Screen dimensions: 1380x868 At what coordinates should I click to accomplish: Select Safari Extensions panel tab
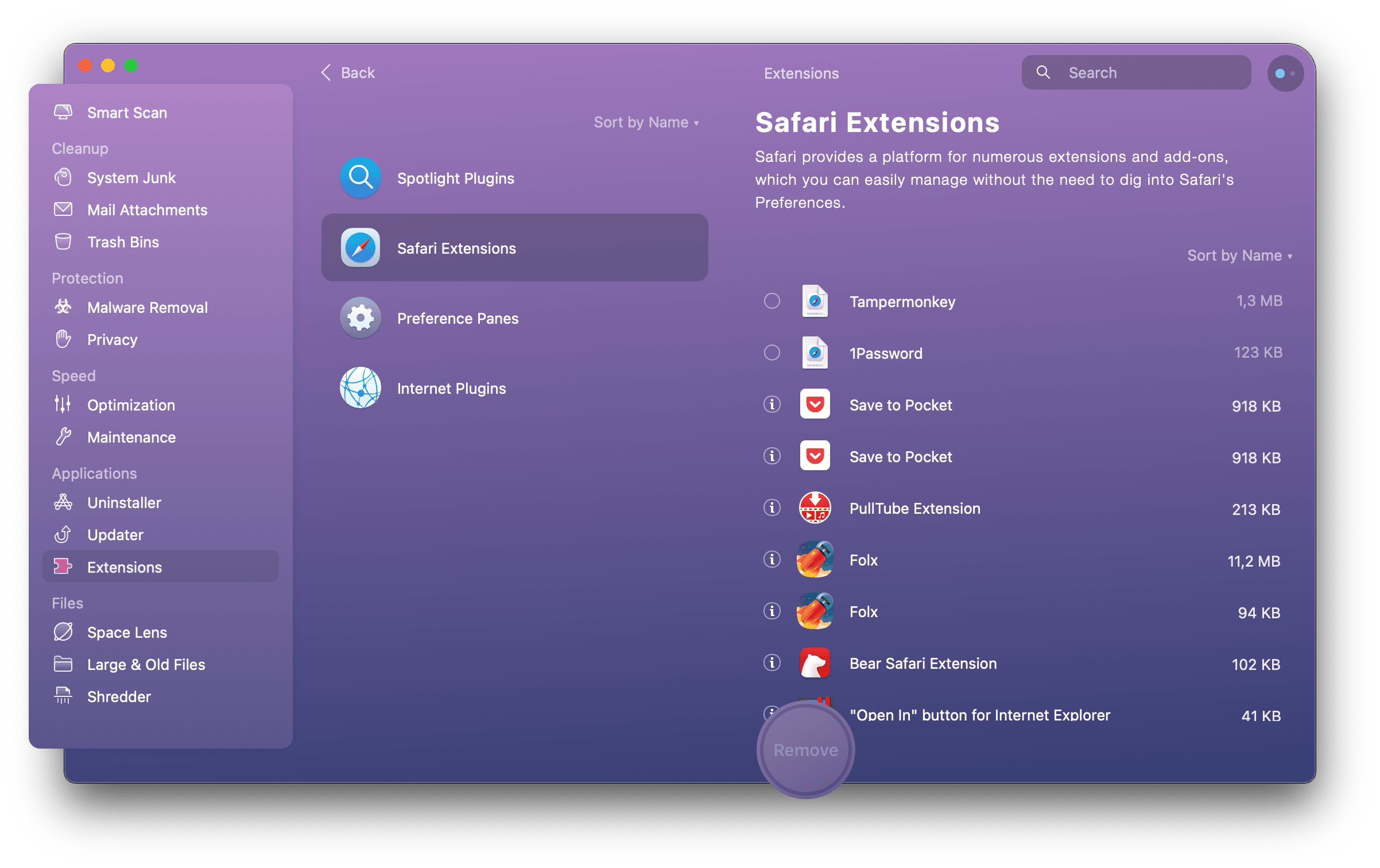[x=514, y=248]
